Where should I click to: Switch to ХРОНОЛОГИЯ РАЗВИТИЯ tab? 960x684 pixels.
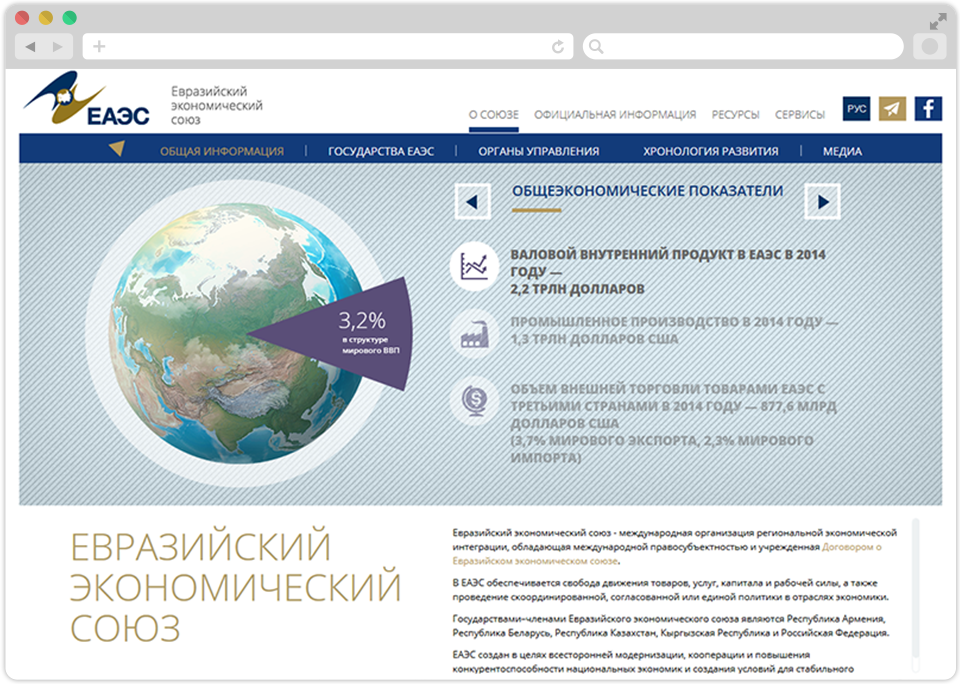(710, 151)
